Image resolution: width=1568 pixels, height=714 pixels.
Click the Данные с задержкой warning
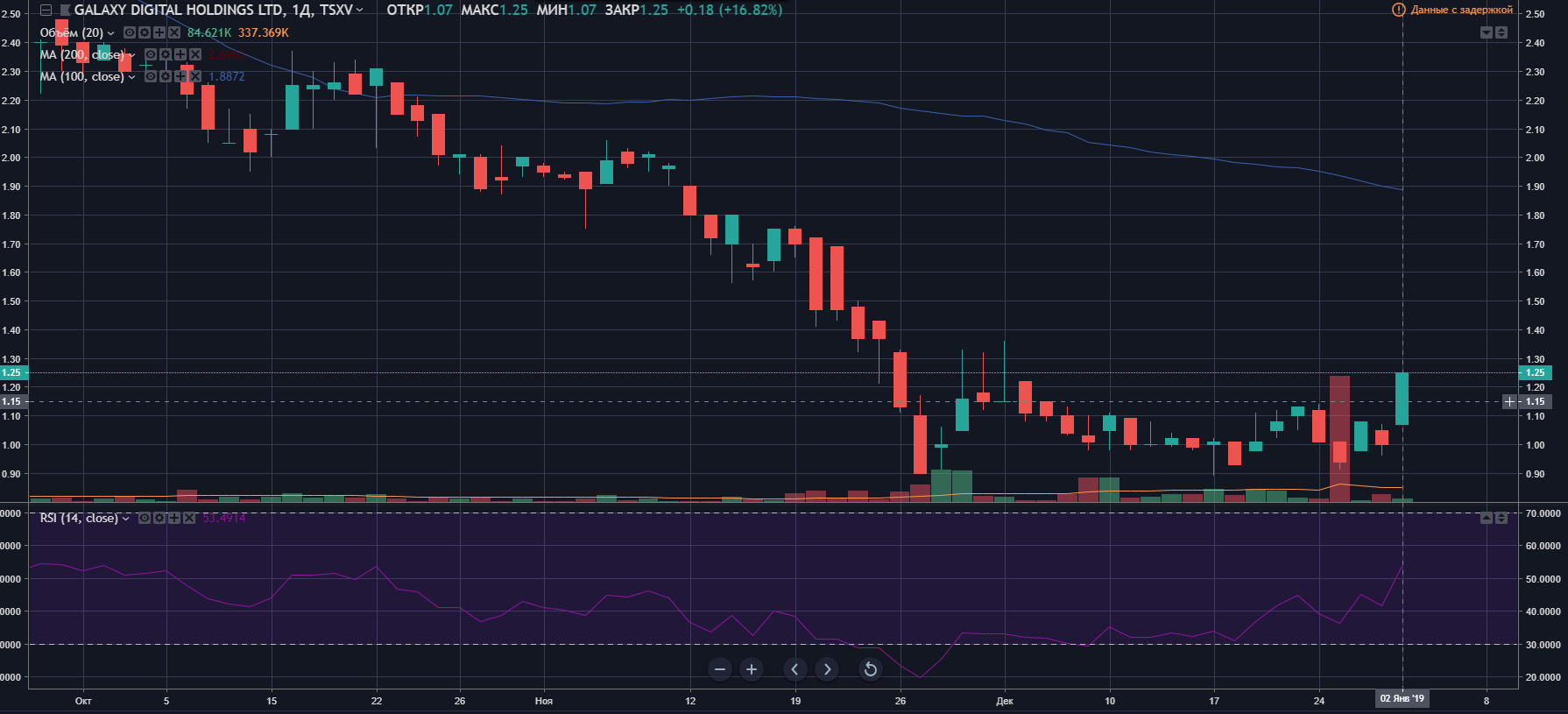click(x=1452, y=10)
